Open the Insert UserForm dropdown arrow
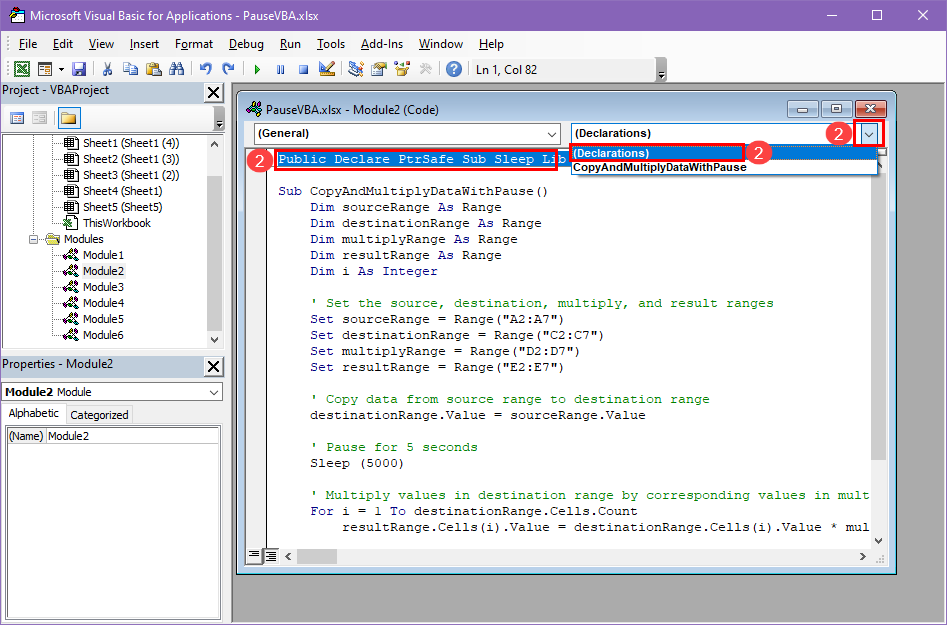Image resolution: width=947 pixels, height=625 pixels. (x=61, y=69)
